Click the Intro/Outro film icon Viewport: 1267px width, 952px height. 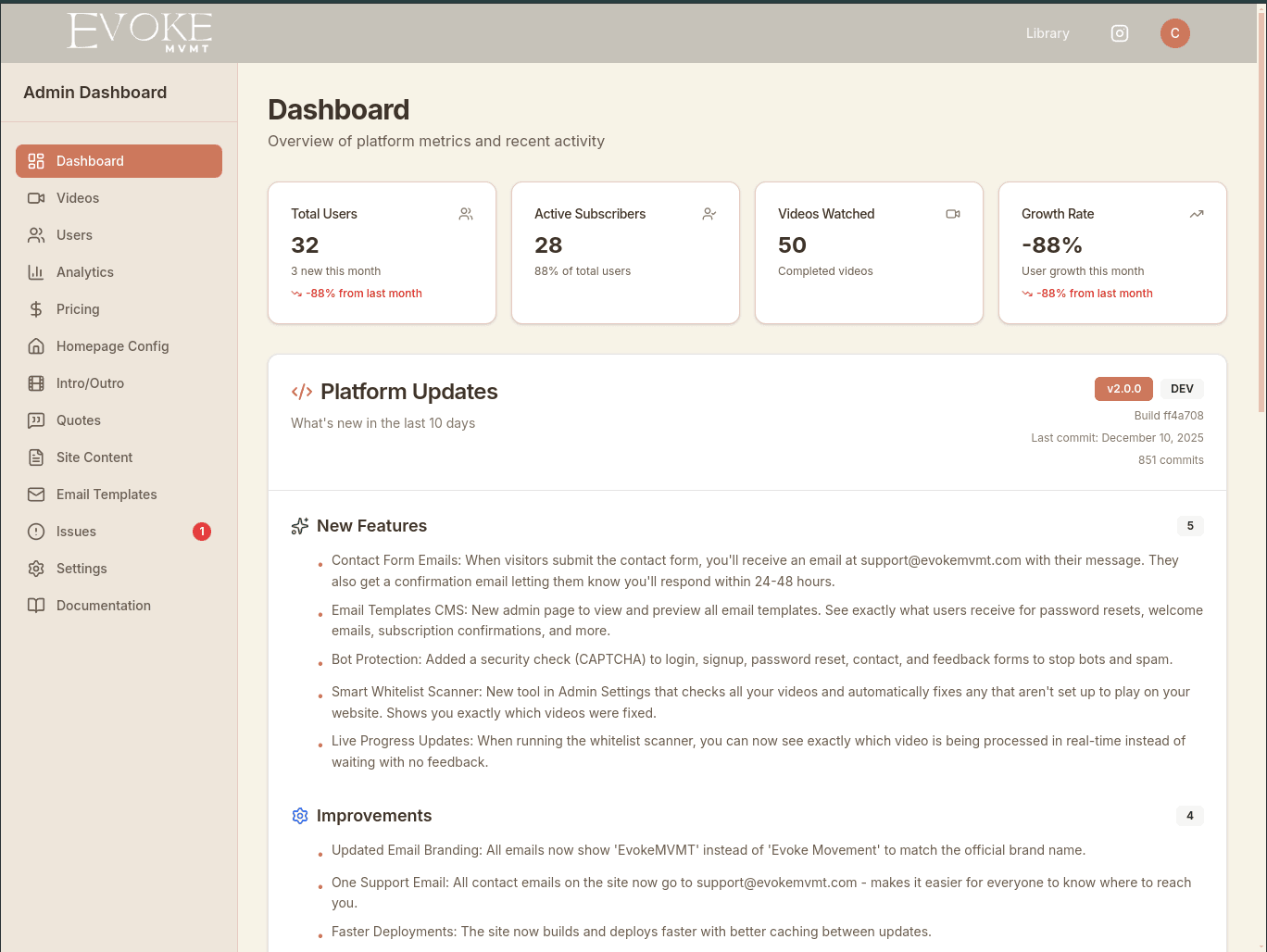pos(37,382)
